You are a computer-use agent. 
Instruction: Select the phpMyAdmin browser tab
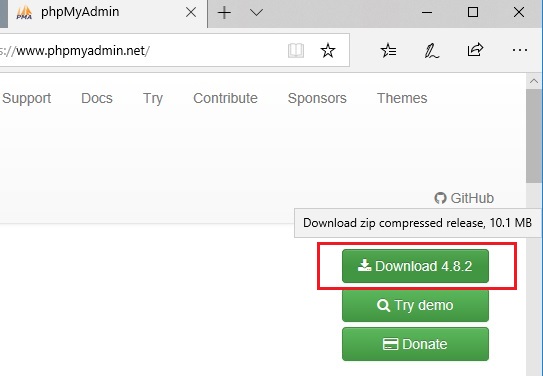click(107, 14)
